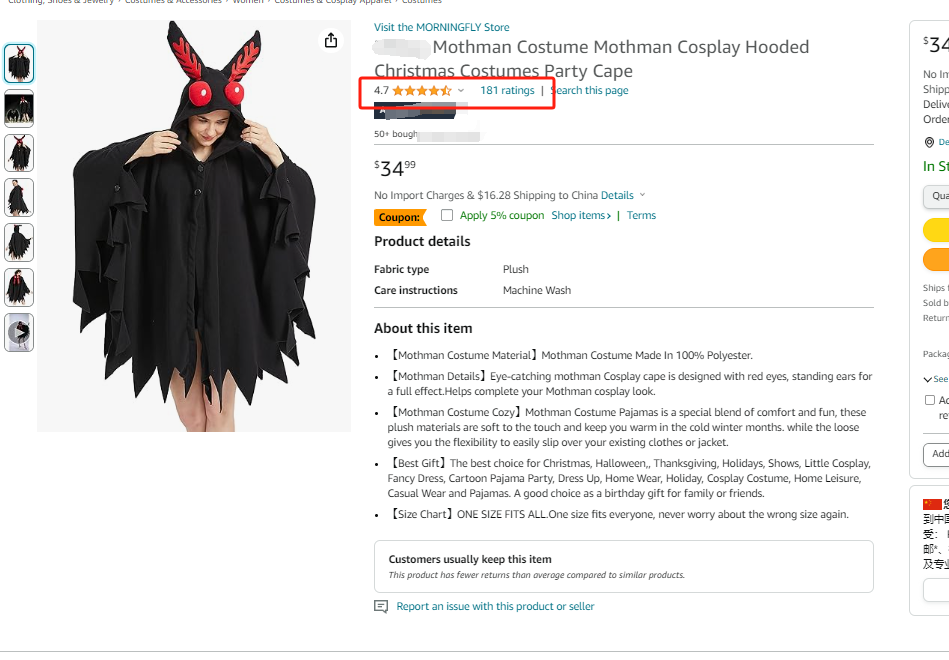
Task: Open the rating breakdown dropdown arrow
Action: [x=461, y=91]
